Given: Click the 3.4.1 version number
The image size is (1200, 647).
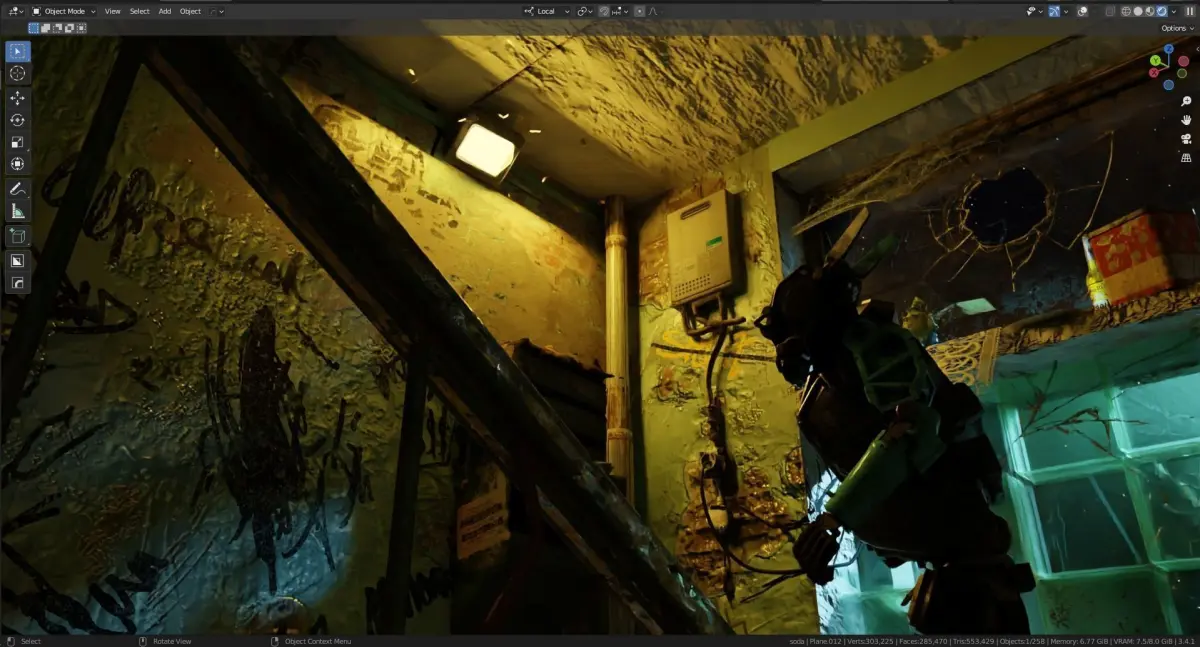Looking at the screenshot, I should click(1185, 641).
